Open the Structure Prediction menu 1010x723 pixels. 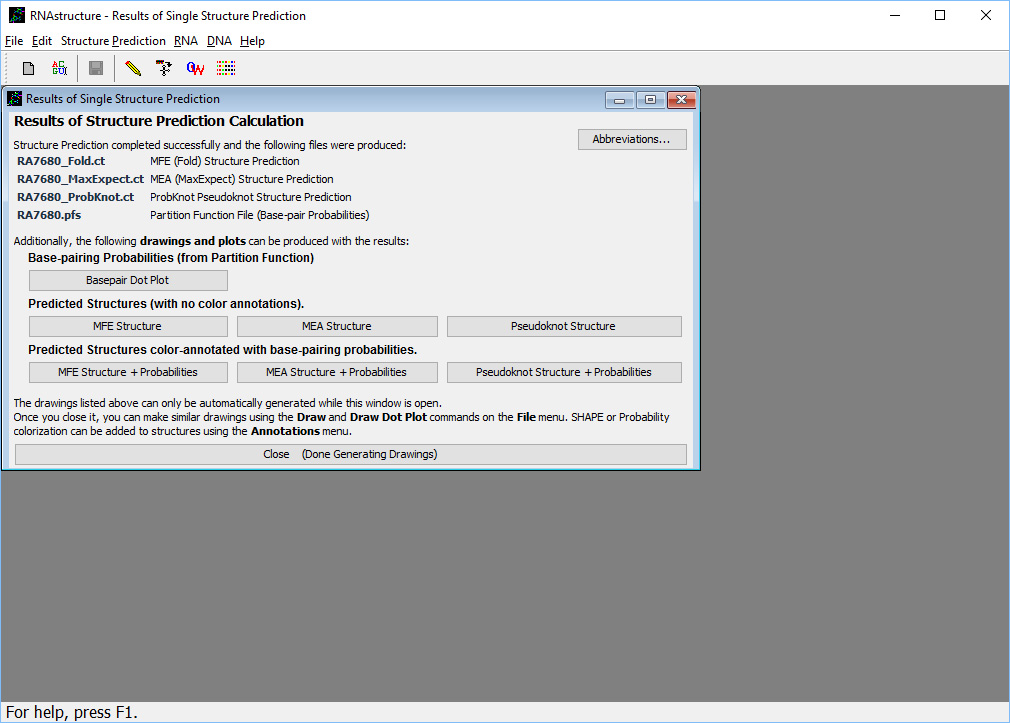tap(113, 41)
